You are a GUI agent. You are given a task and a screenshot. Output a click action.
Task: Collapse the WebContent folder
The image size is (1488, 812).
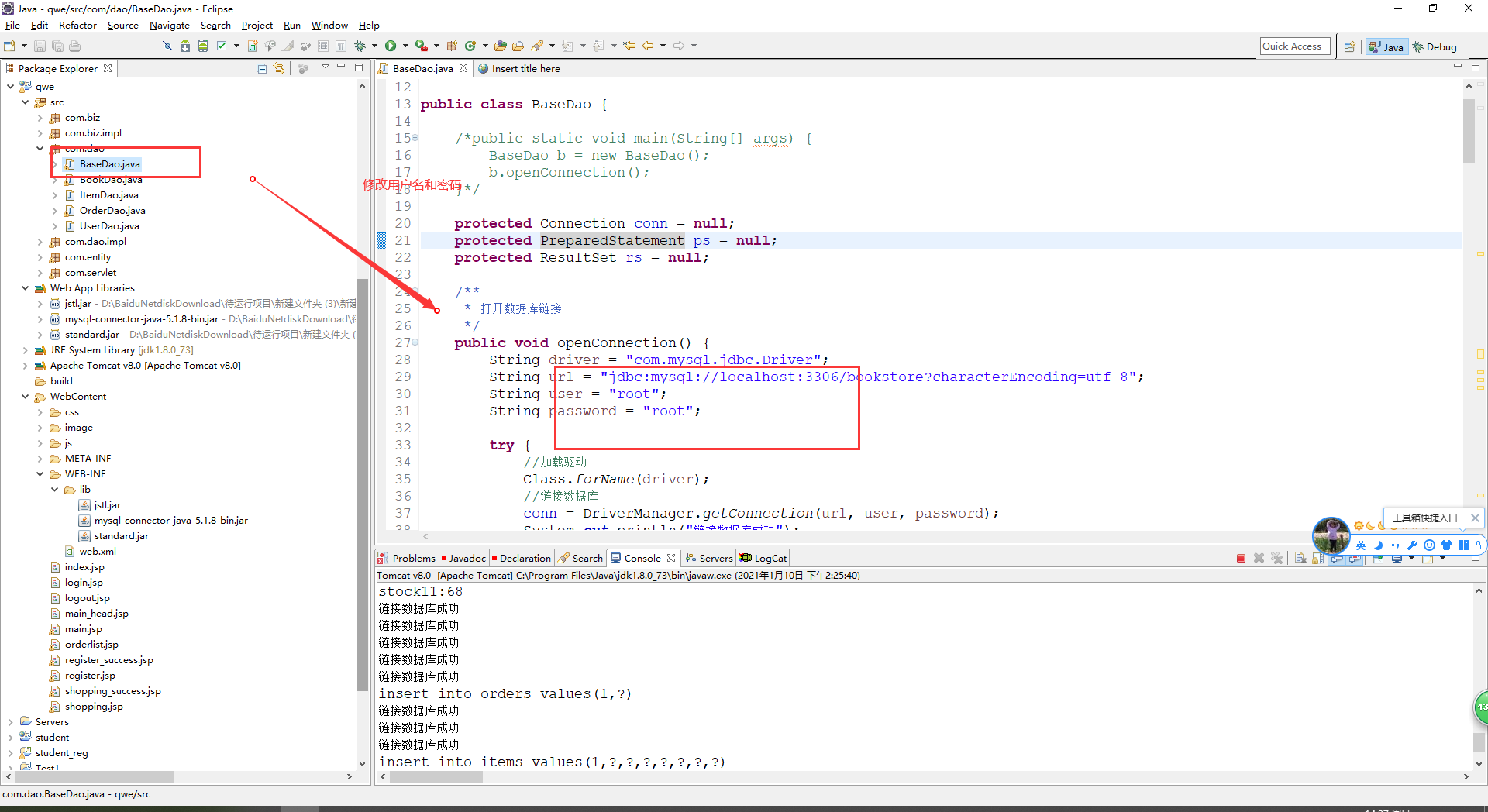coord(26,397)
